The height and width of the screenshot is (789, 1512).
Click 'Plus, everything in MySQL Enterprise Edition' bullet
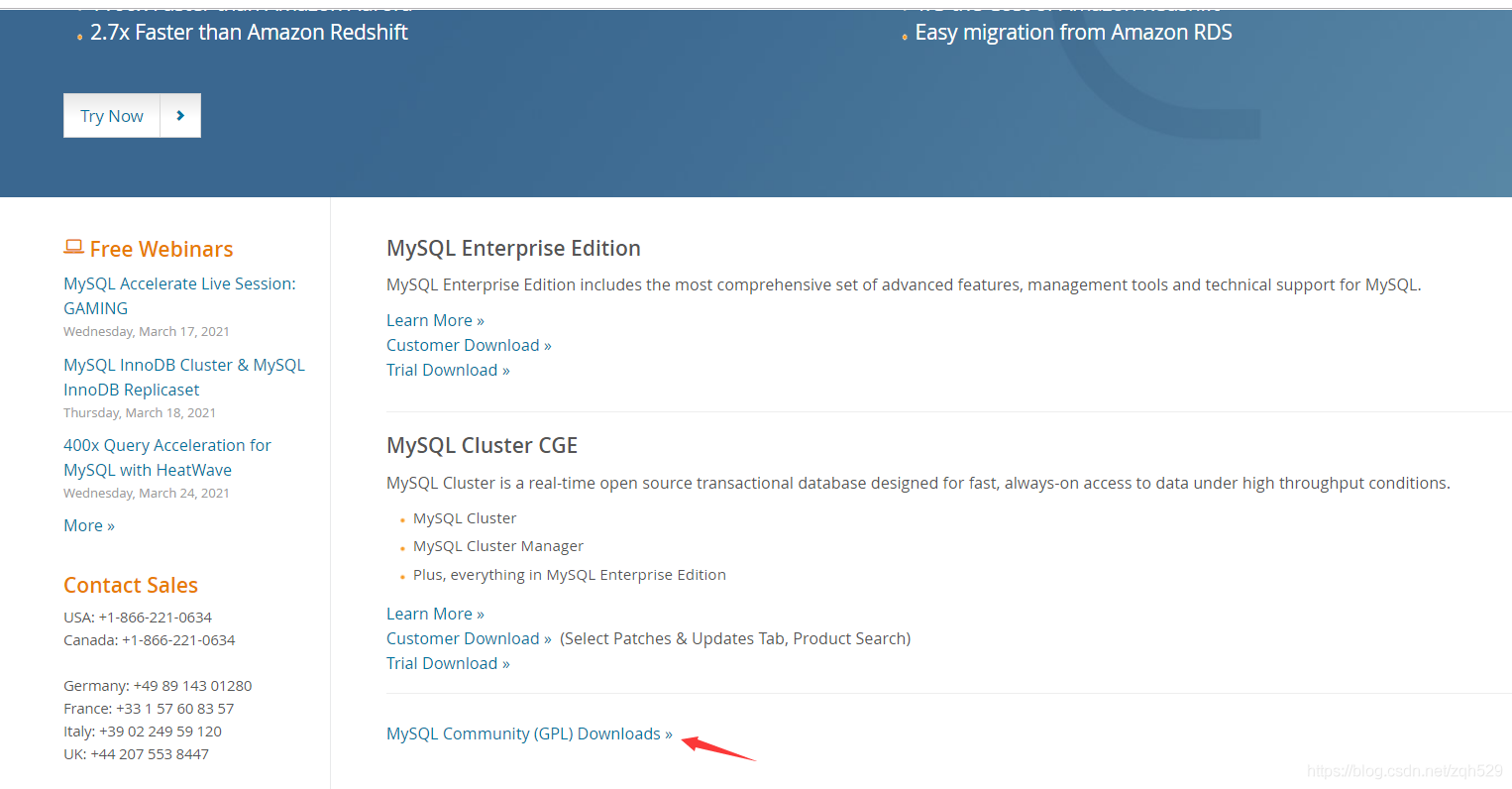pyautogui.click(x=570, y=575)
